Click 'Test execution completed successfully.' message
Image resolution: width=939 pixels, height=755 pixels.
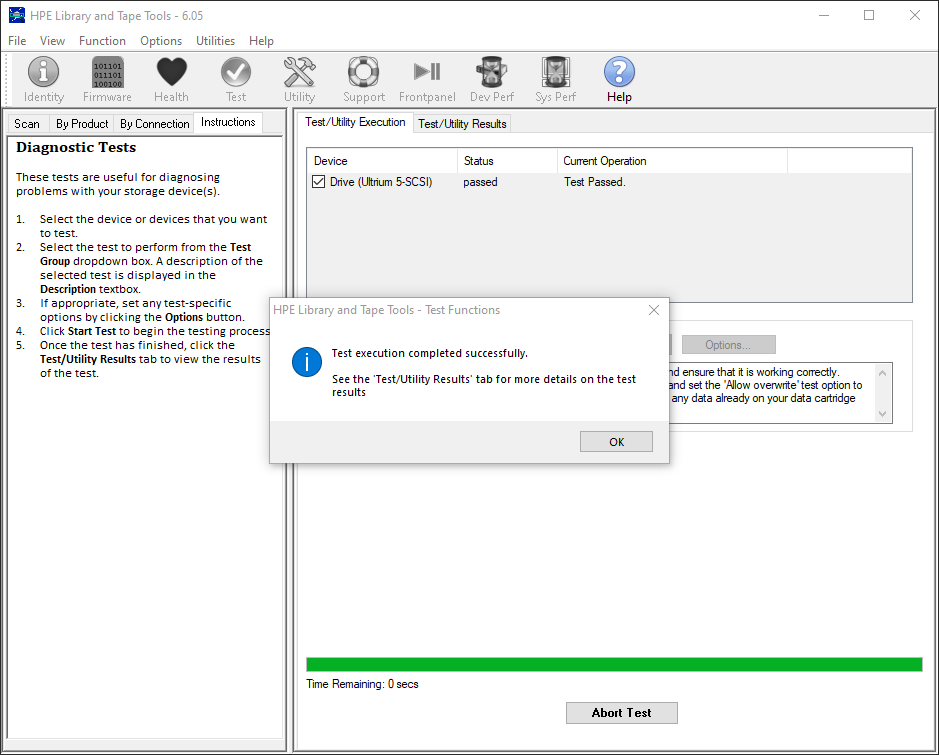429,353
